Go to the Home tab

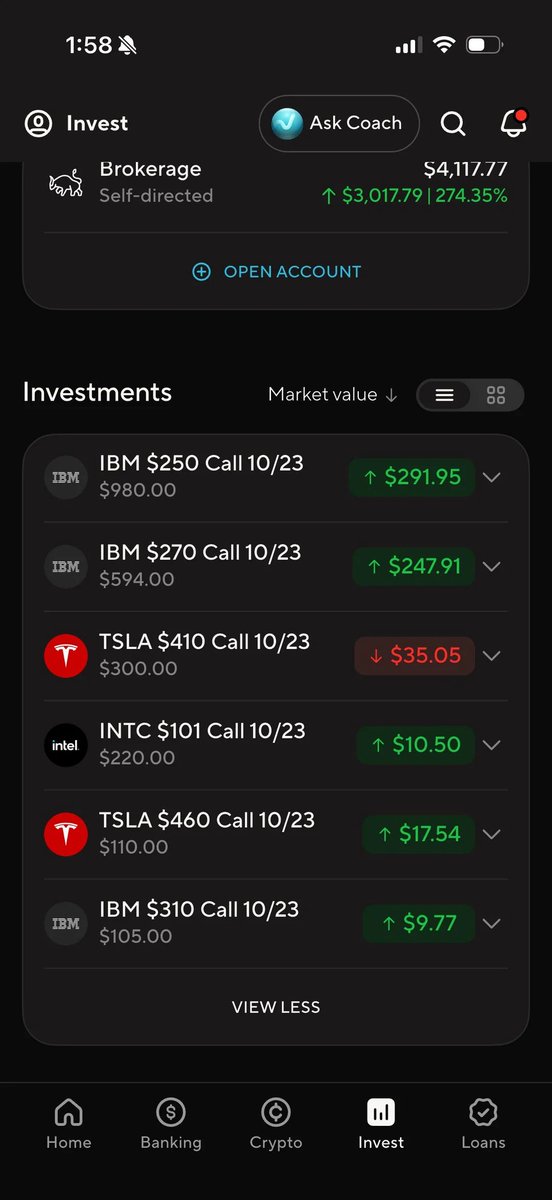pyautogui.click(x=68, y=1124)
